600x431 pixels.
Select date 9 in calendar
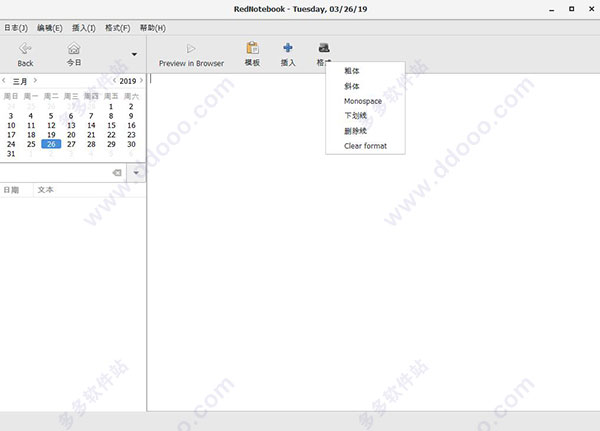click(x=131, y=116)
